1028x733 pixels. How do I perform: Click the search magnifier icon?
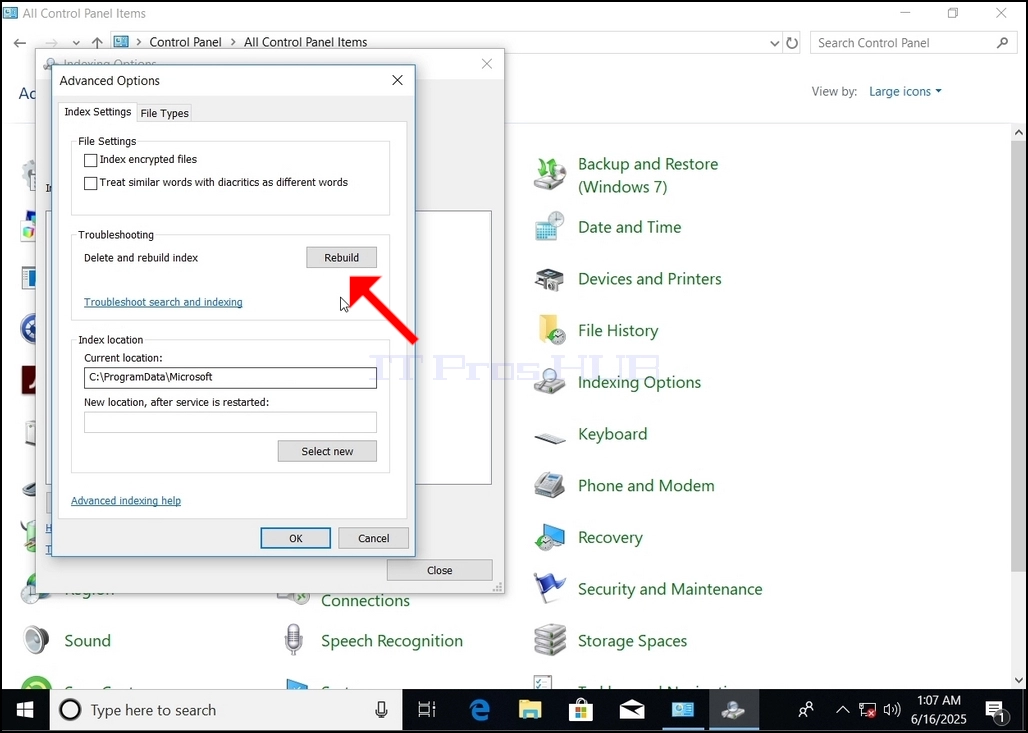(x=1002, y=43)
